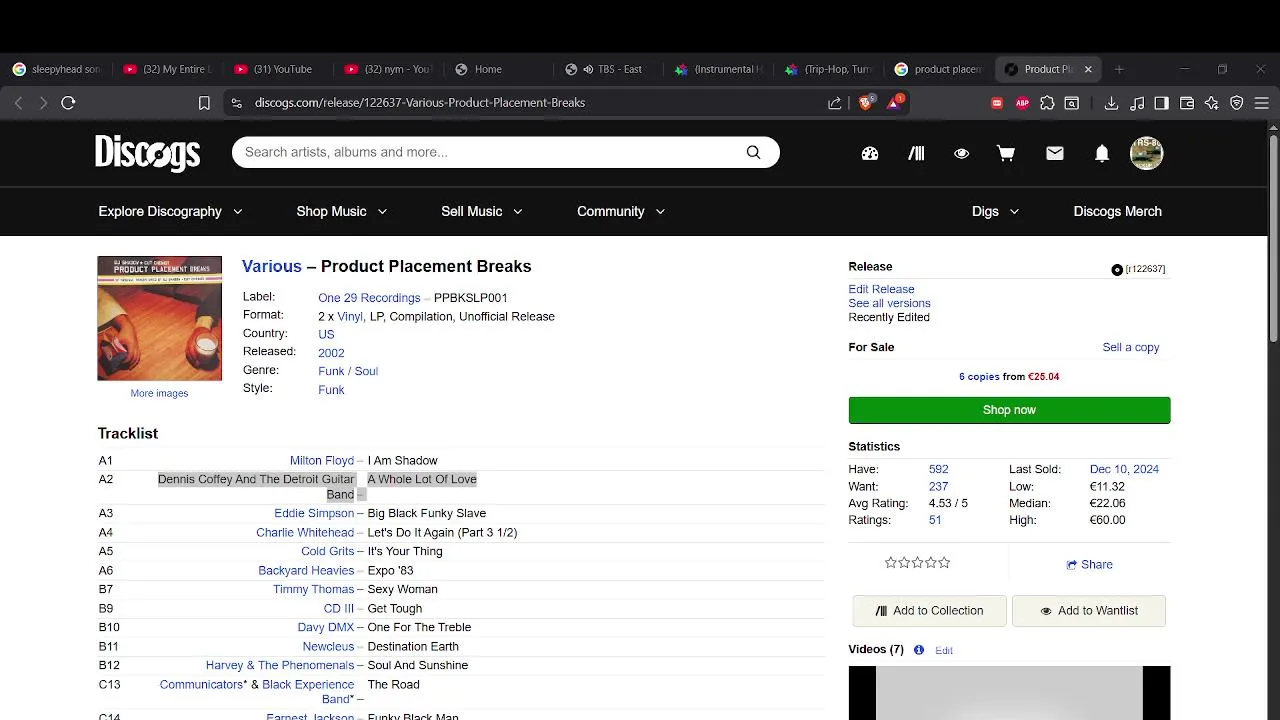This screenshot has width=1280, height=720.
Task: Expand the Digs menu
Action: click(x=995, y=211)
